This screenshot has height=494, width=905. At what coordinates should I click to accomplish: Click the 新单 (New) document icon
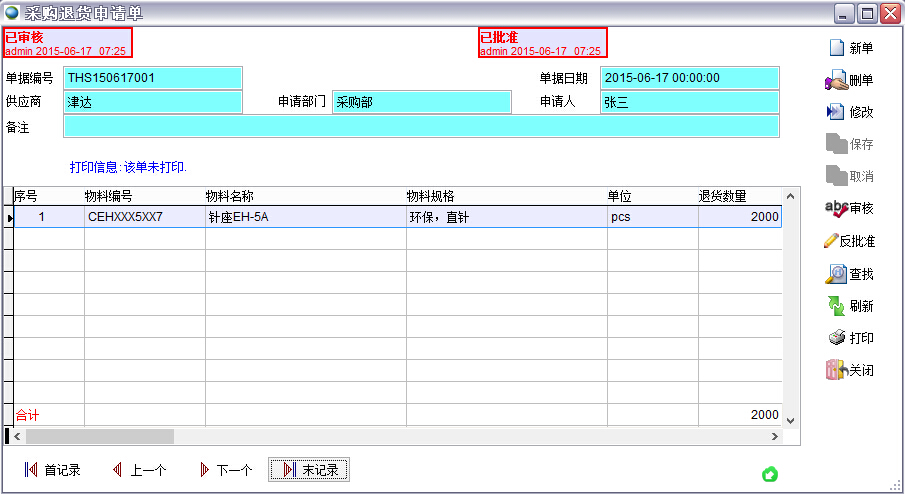tap(836, 48)
